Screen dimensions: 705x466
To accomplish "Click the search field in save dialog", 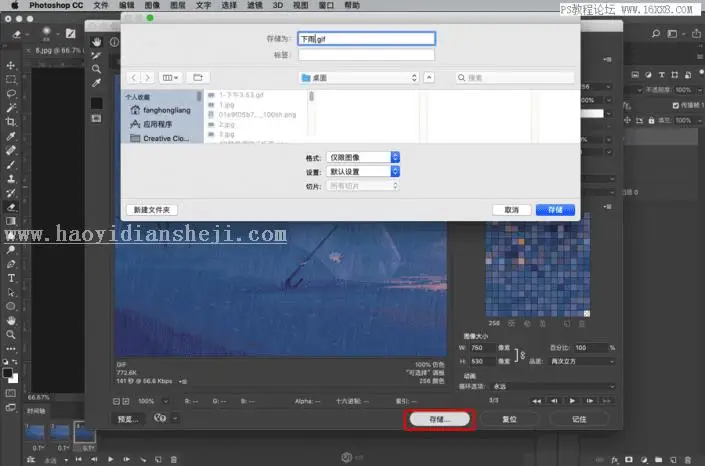I will pyautogui.click(x=515, y=78).
